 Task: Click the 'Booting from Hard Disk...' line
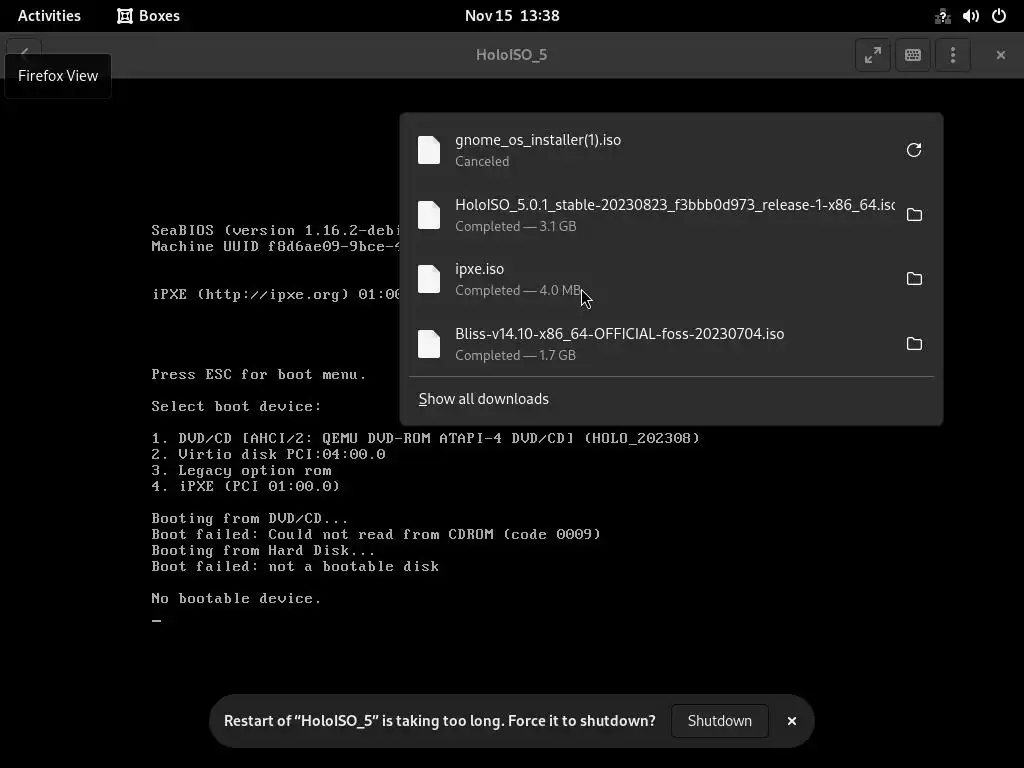(263, 550)
